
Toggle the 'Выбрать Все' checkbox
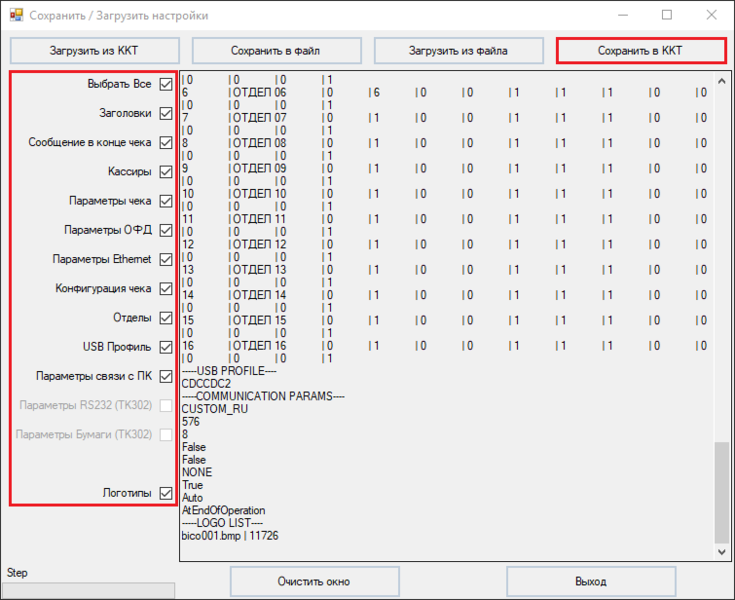click(166, 84)
